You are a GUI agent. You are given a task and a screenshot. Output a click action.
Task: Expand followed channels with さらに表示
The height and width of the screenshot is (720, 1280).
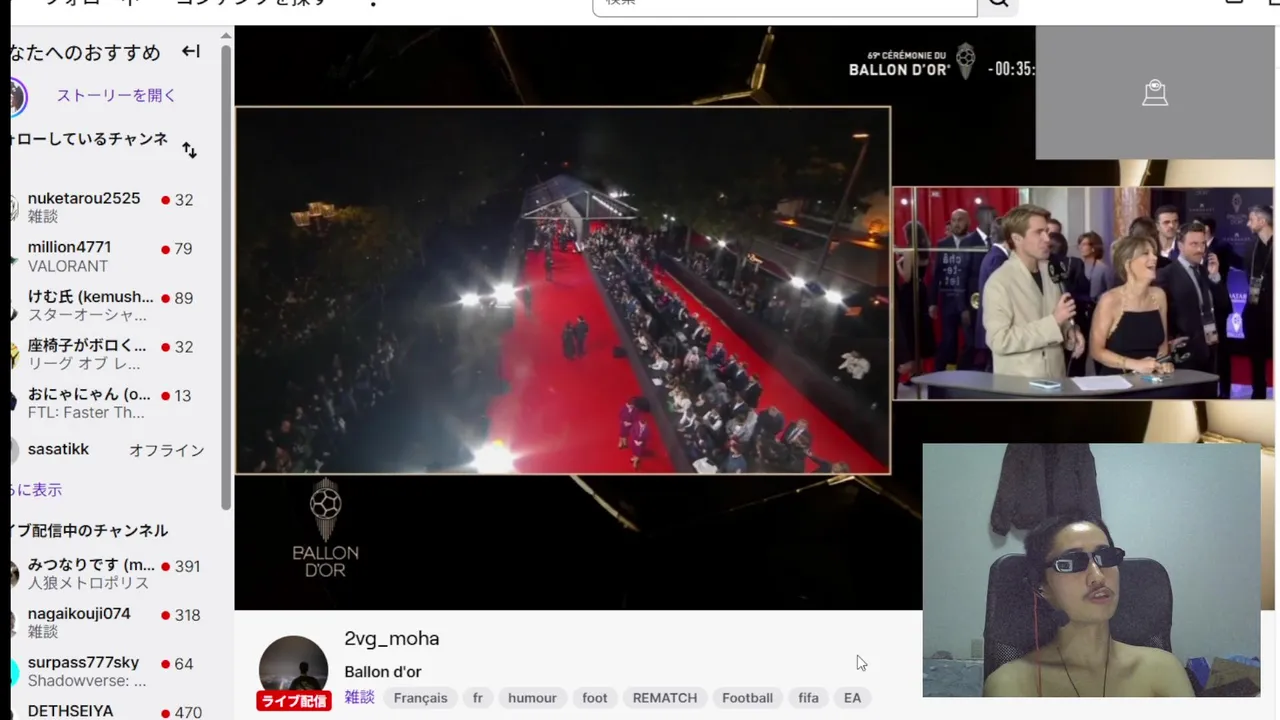point(36,490)
